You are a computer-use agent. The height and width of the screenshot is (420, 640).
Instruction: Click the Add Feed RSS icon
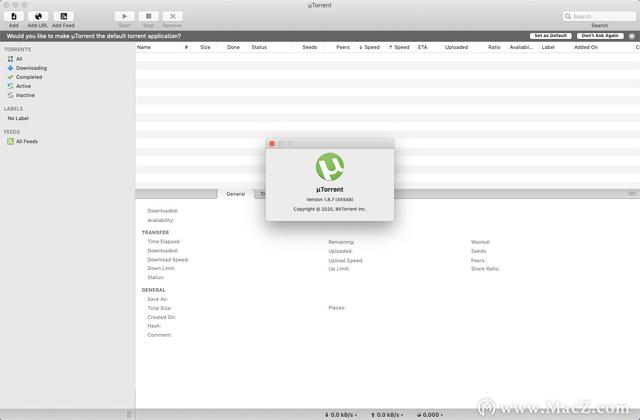(63, 16)
